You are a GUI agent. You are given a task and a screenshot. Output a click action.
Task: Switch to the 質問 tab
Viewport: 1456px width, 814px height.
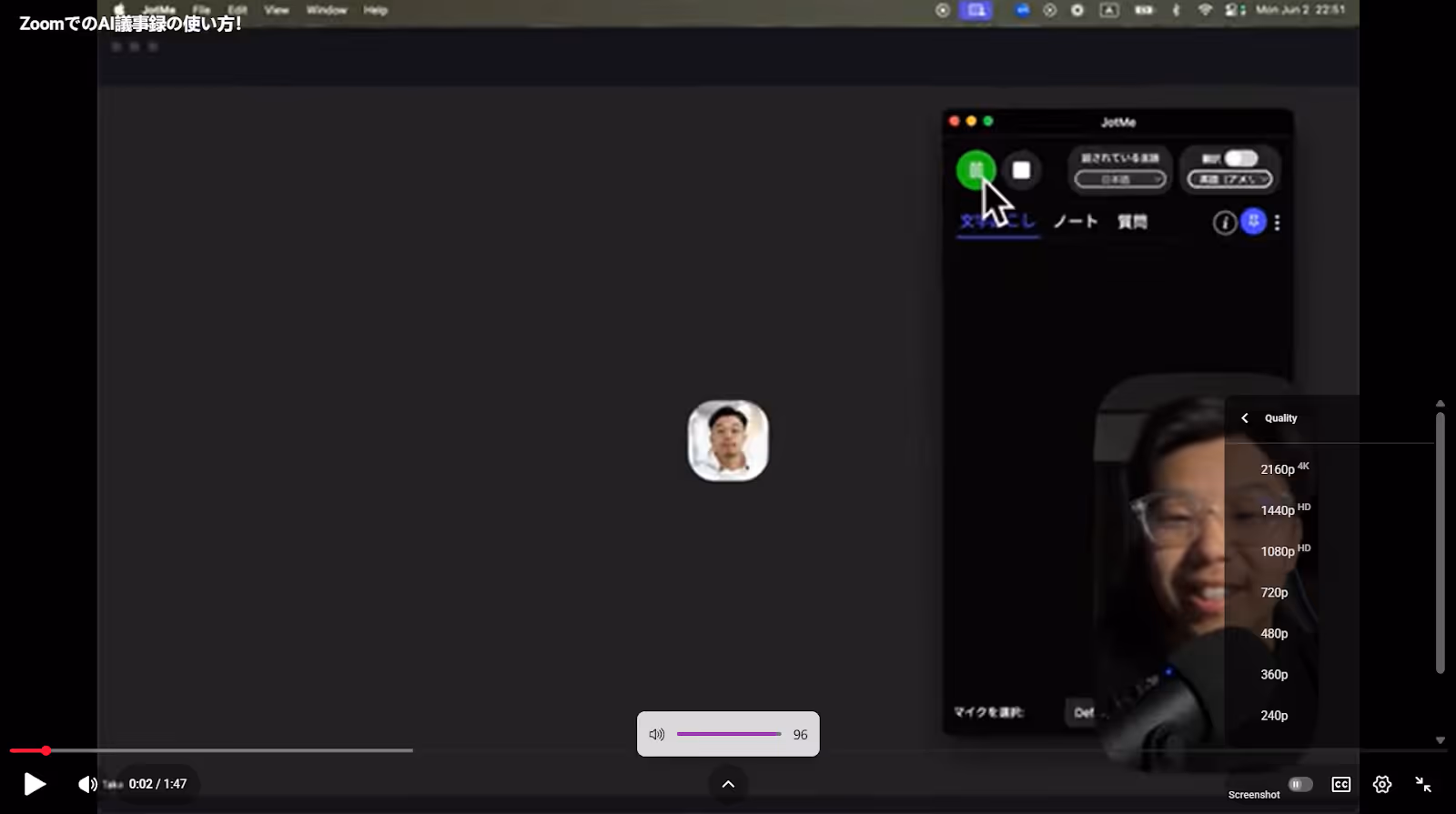click(x=1132, y=221)
